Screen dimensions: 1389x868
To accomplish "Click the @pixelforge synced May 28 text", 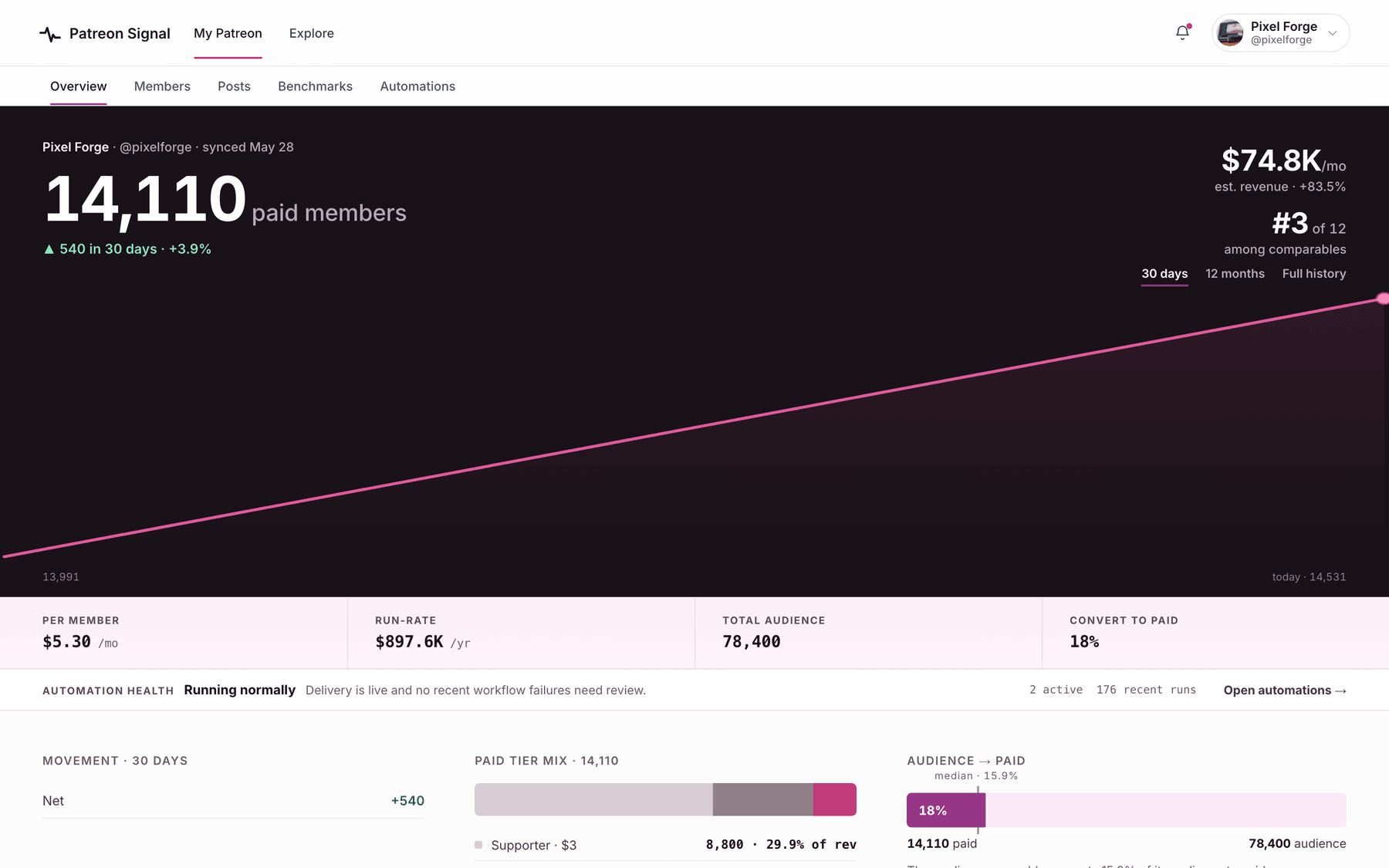I will 206,147.
